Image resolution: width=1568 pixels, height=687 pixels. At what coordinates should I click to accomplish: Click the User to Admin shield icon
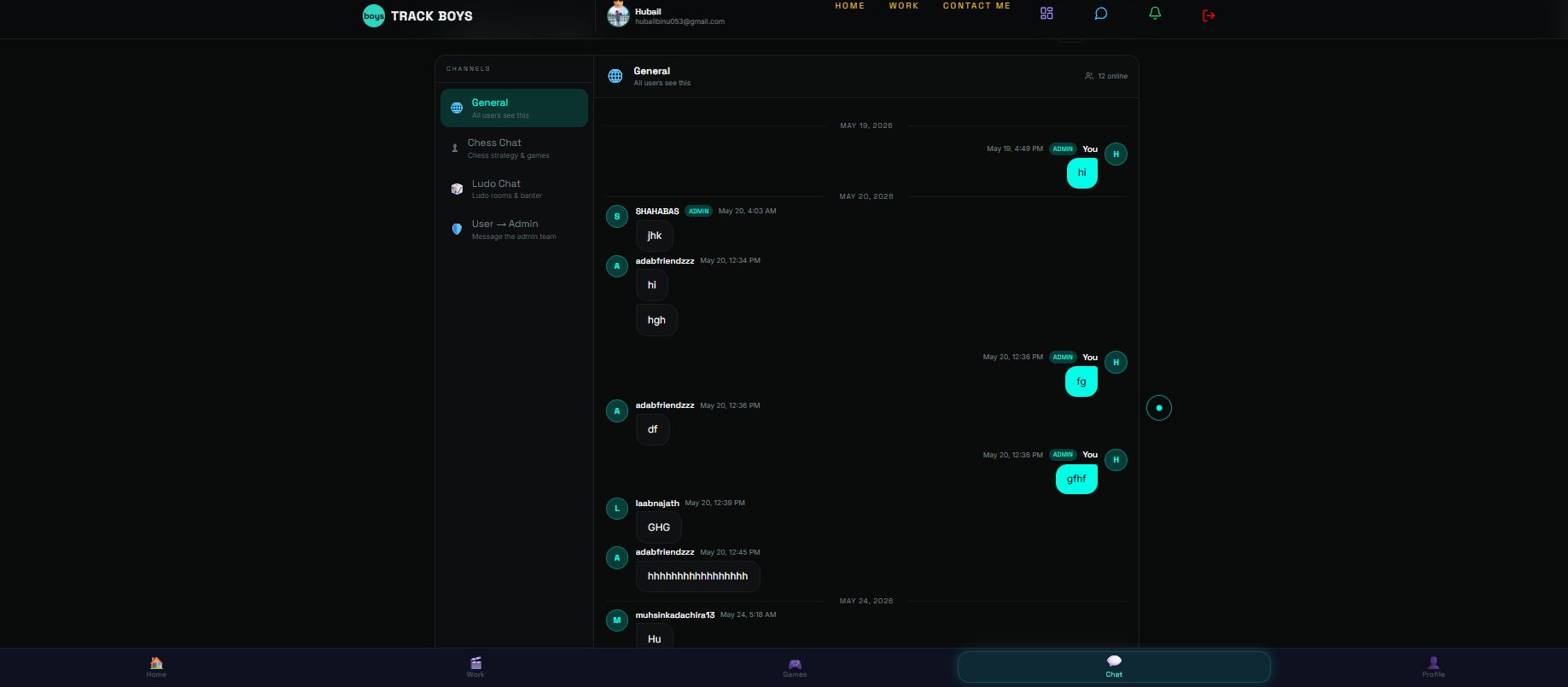point(457,229)
